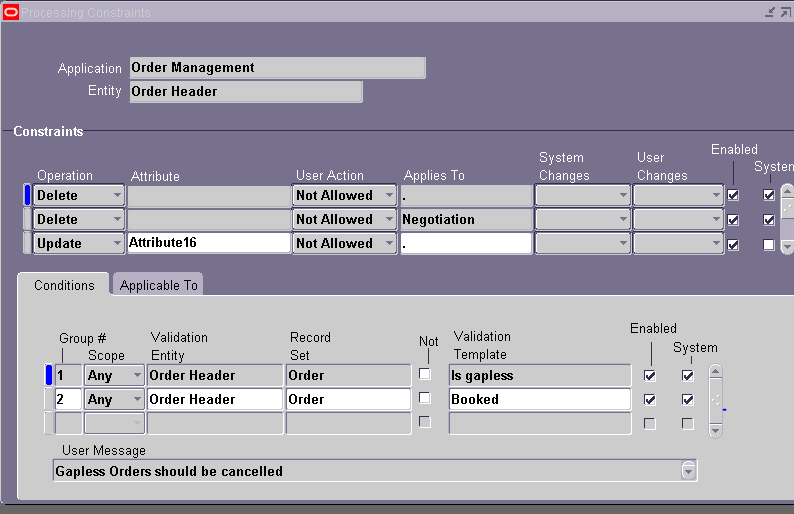Toggle System checkbox for Is gapless condition
Viewport: 794px width, 514px height.
tap(688, 376)
